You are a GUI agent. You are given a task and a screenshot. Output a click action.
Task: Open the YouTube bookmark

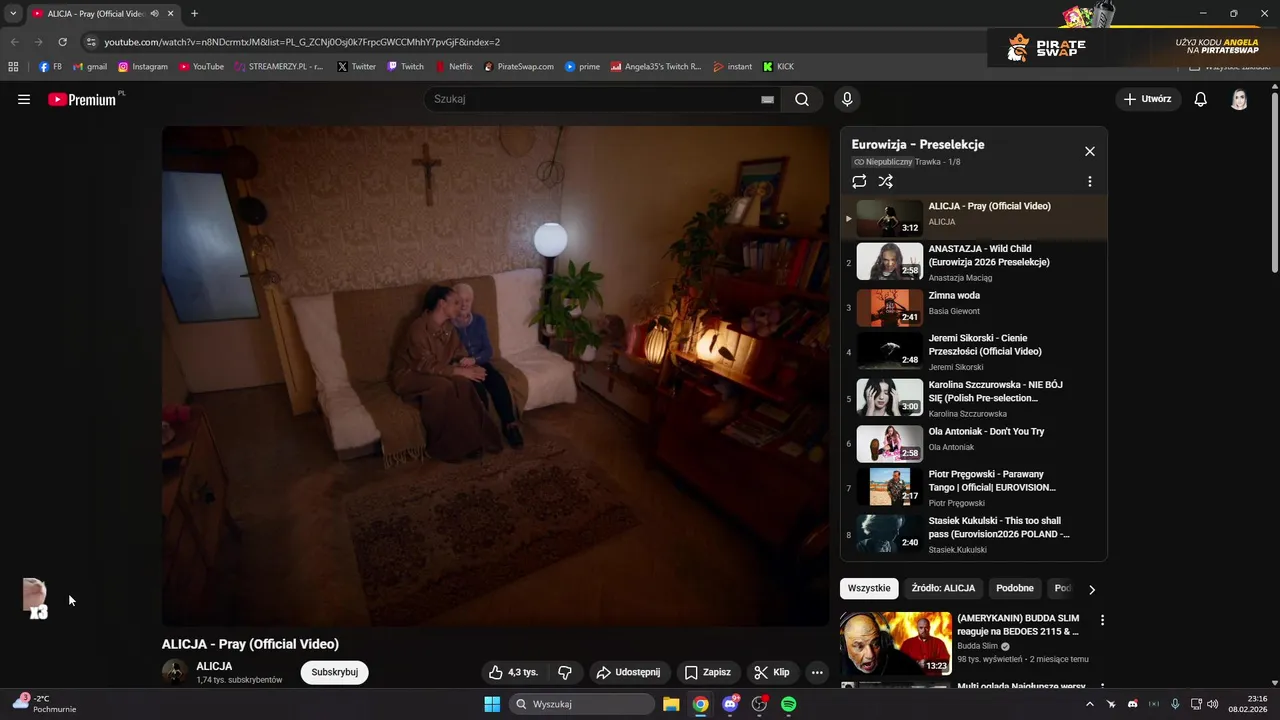201,67
